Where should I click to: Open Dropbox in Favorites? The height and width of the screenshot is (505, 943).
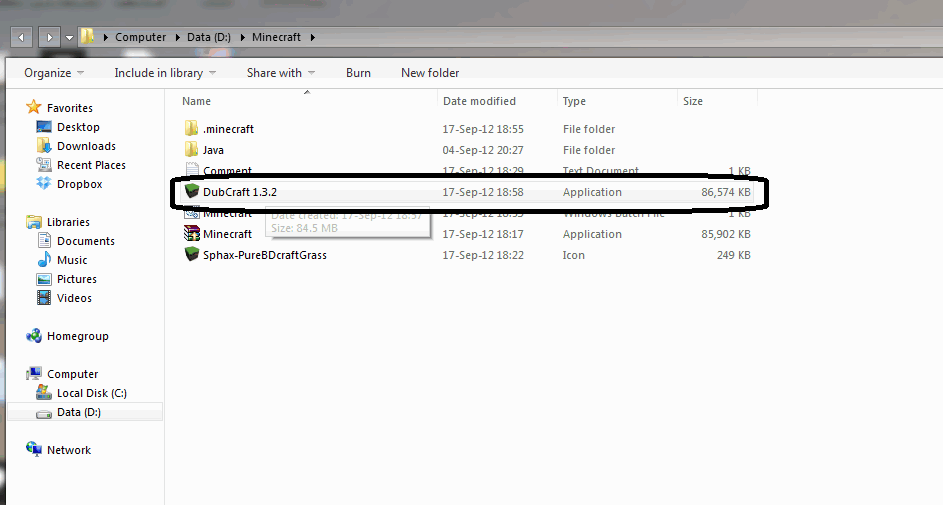coord(79,184)
